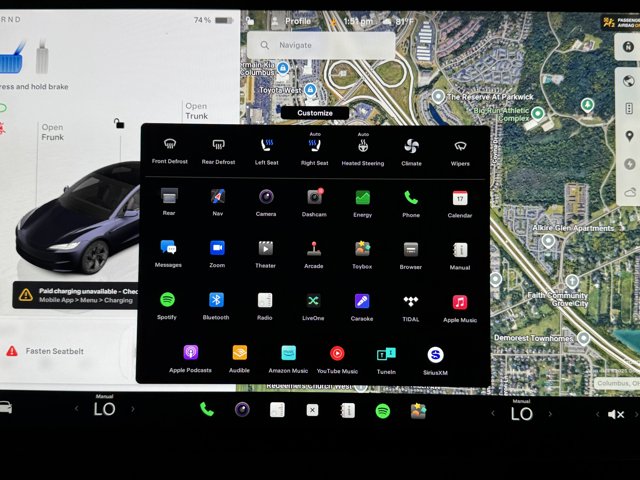Open the Apple Music app
Viewport: 640px width, 480px height.
point(460,309)
